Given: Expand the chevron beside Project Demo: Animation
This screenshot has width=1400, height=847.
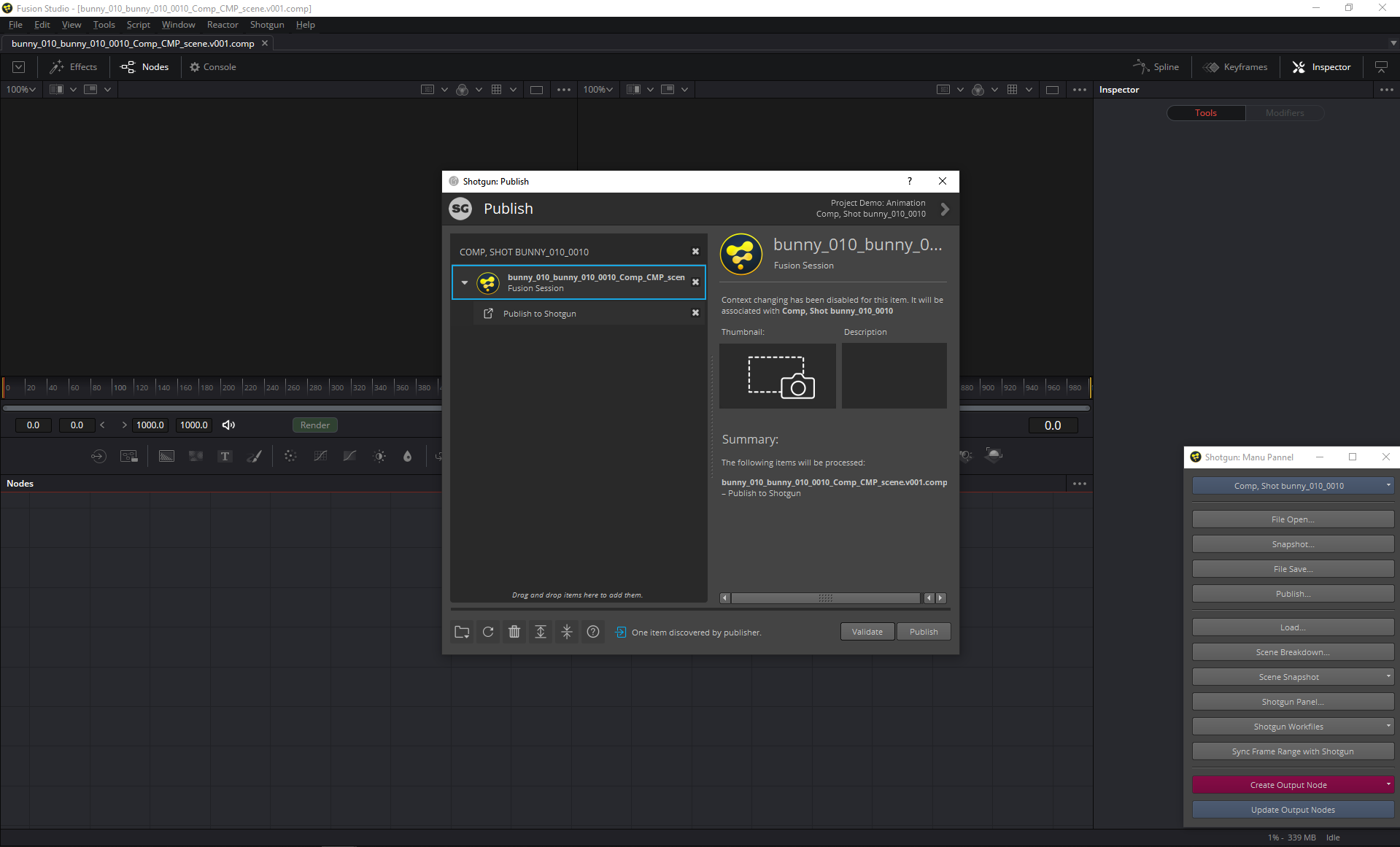Looking at the screenshot, I should click(945, 209).
